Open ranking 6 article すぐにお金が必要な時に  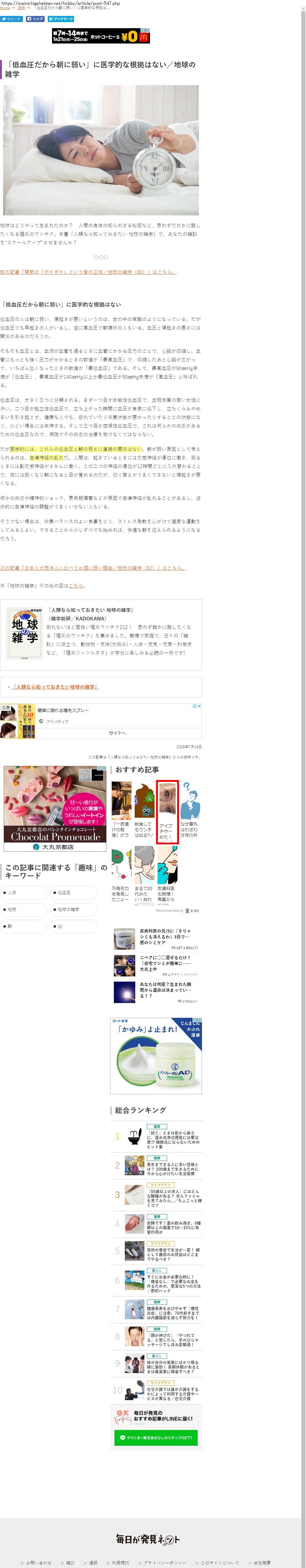click(174, 1283)
